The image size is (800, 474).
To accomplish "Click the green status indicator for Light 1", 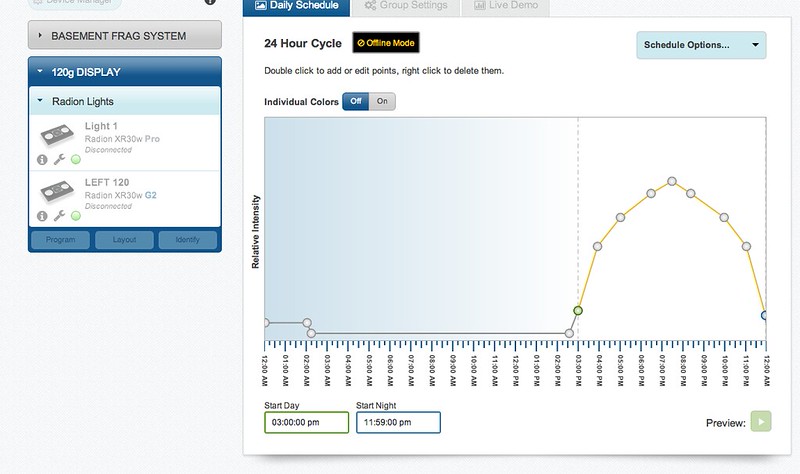I will (76, 160).
